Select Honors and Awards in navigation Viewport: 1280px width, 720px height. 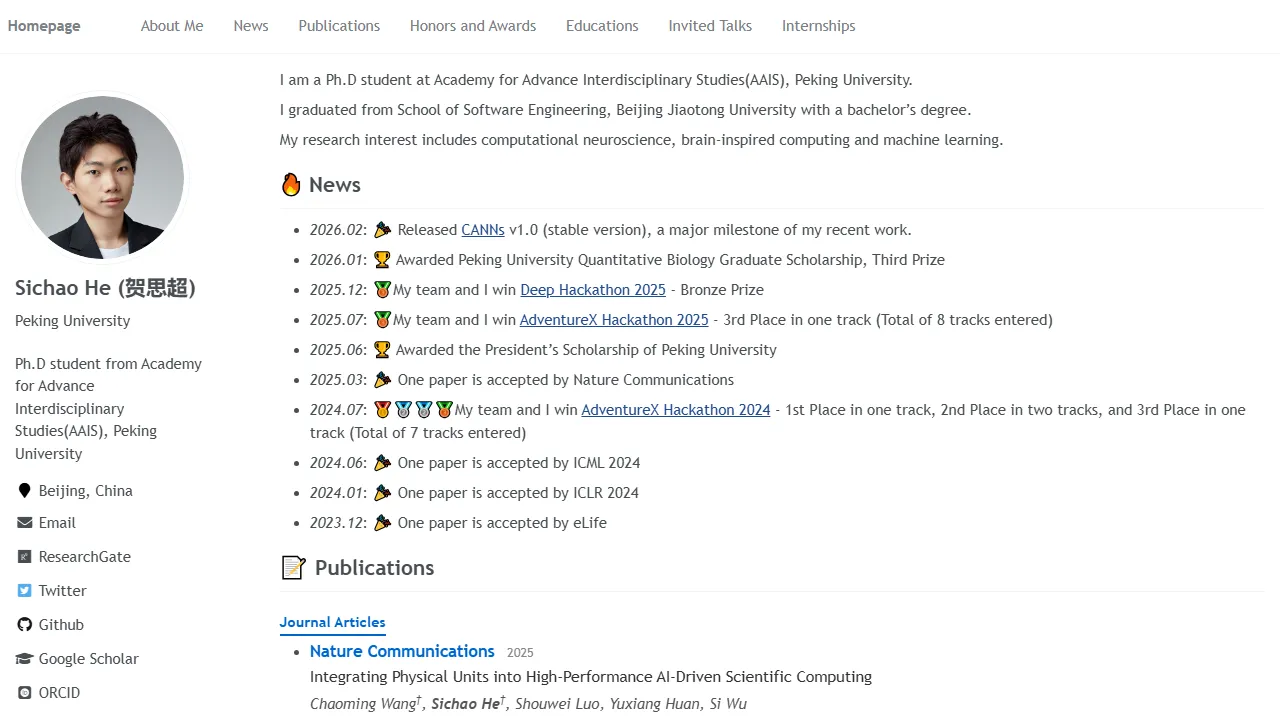tap(473, 26)
